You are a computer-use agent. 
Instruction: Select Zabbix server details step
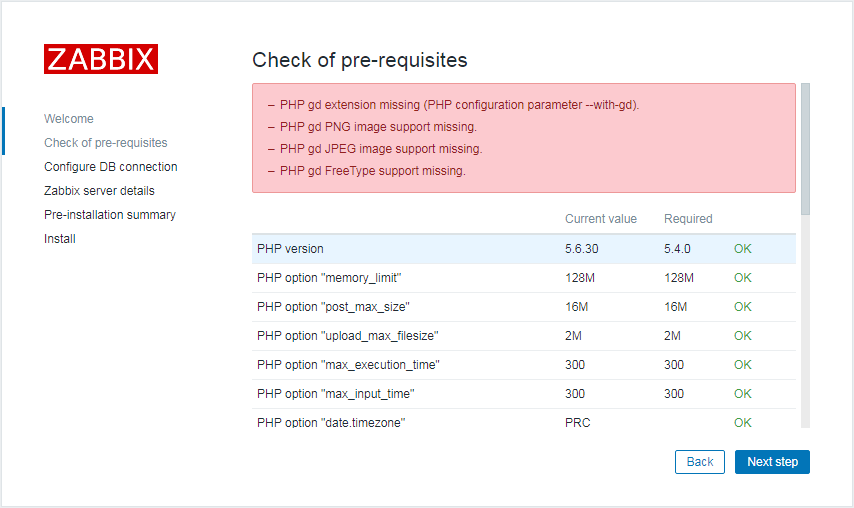99,191
